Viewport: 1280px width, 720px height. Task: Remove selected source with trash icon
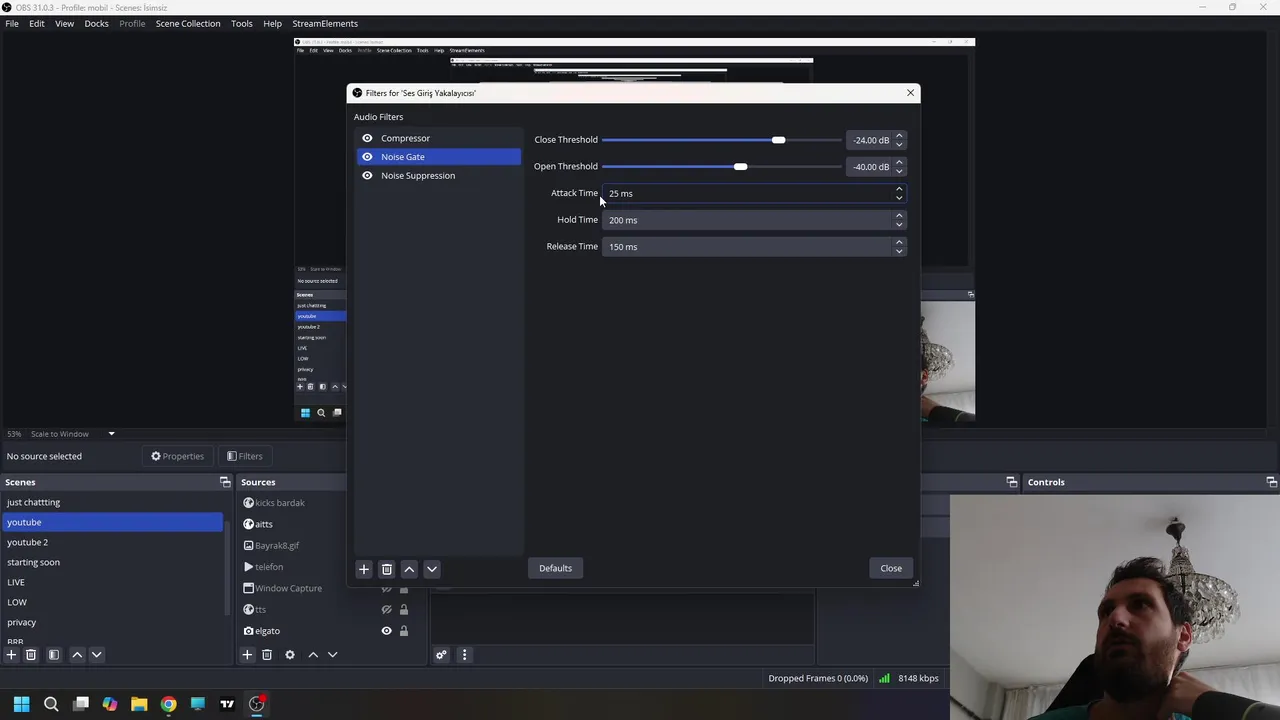[x=267, y=655]
